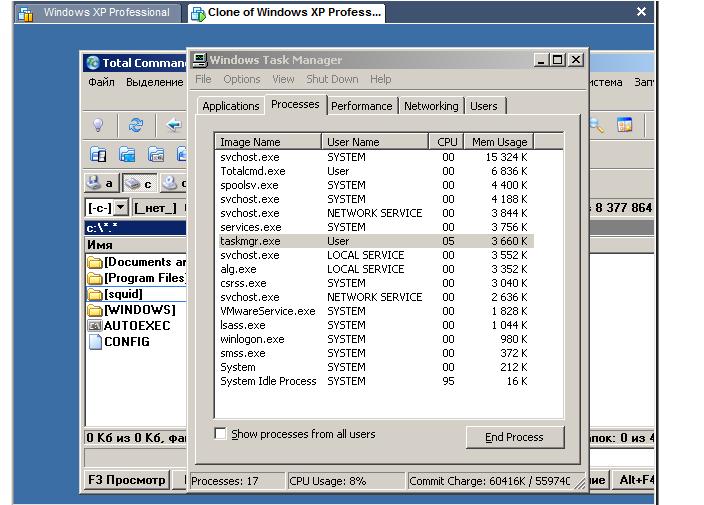704x505 pixels.
Task: Sort by Image Name column header
Action: pyautogui.click(x=268, y=142)
